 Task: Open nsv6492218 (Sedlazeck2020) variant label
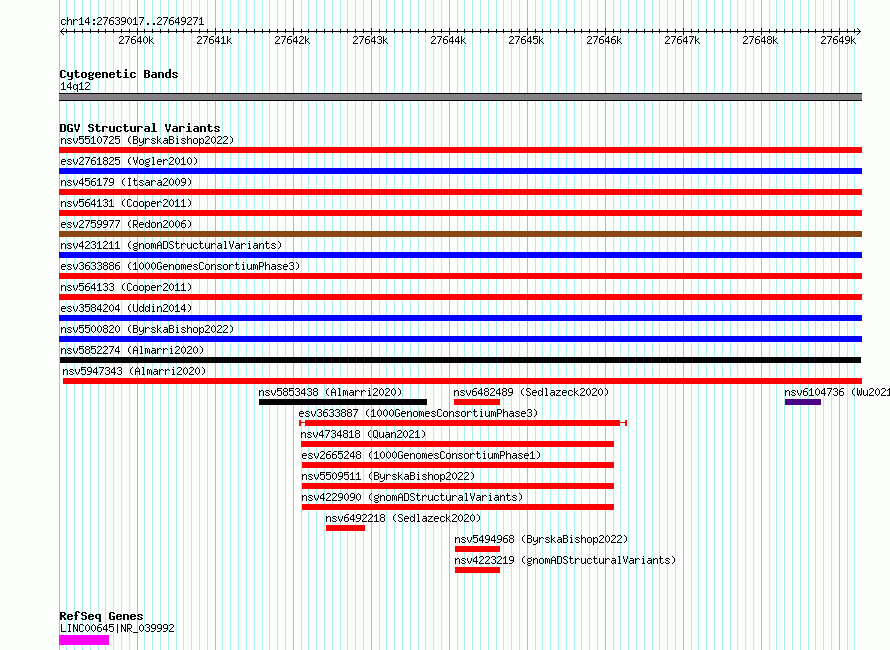click(403, 518)
